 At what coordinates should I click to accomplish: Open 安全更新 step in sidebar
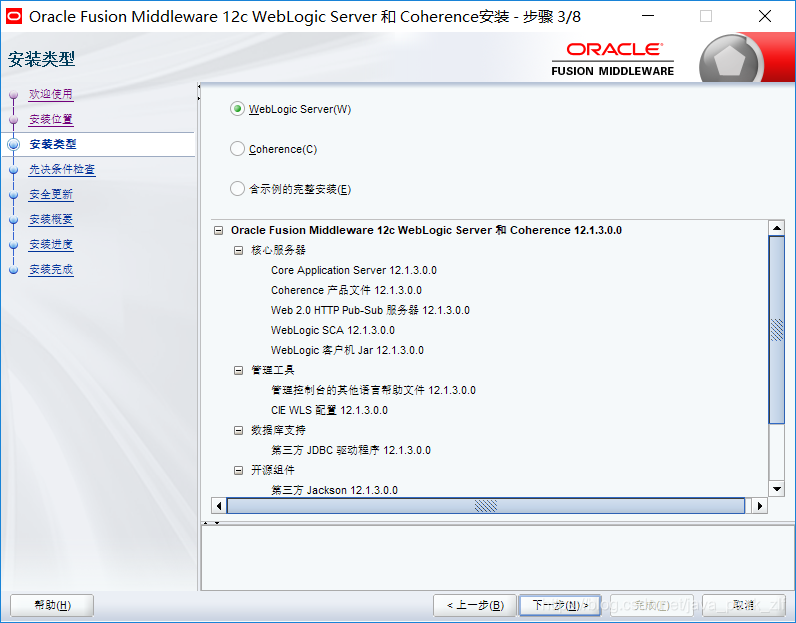[51, 194]
